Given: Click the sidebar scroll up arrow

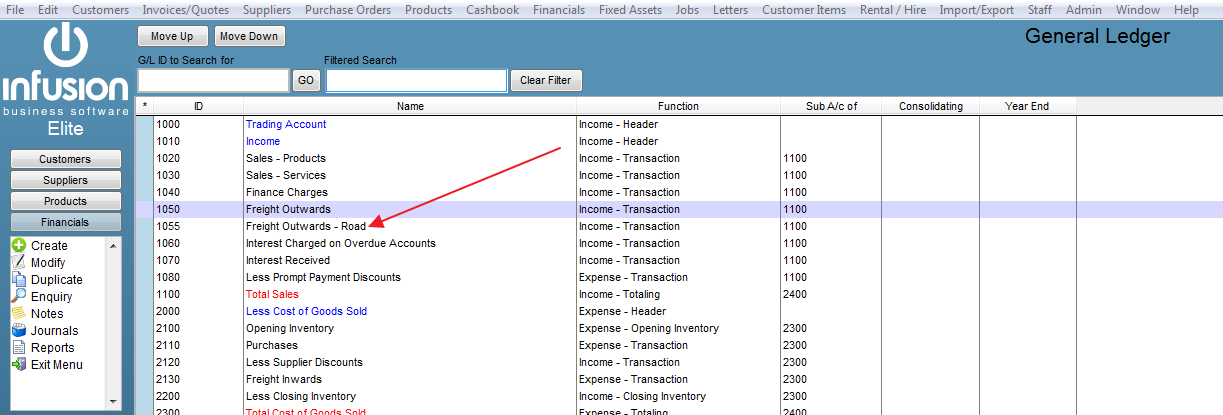Looking at the screenshot, I should click(x=112, y=245).
